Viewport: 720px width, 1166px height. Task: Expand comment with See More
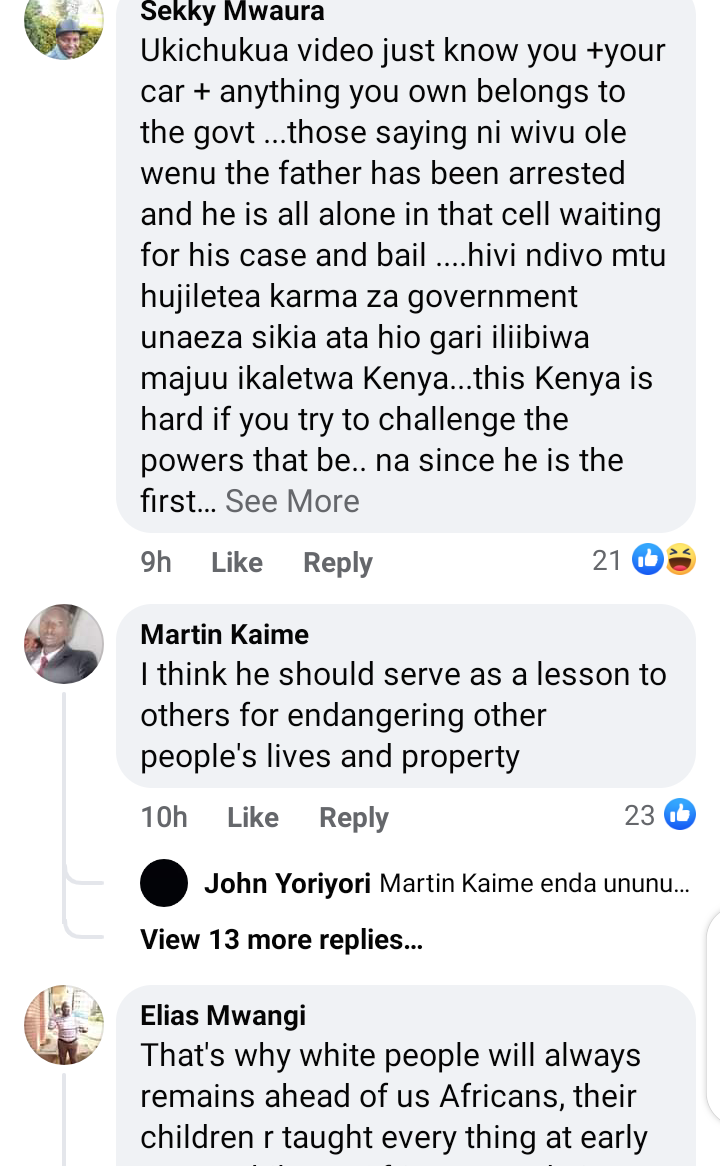click(292, 501)
